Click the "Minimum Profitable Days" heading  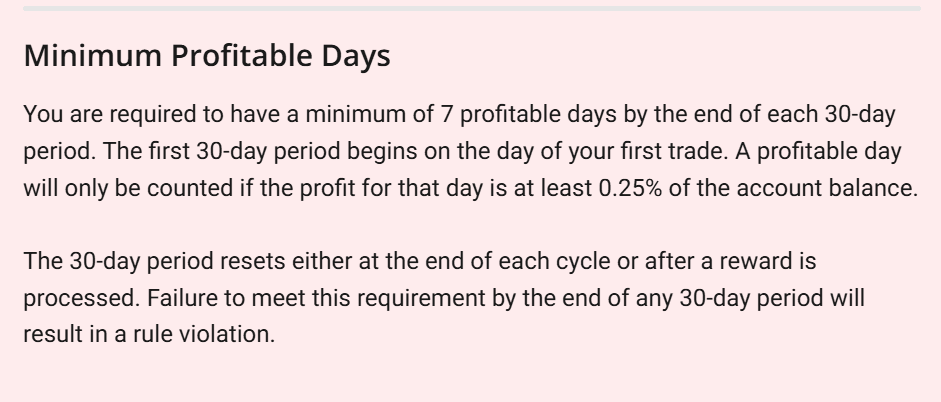pos(206,56)
